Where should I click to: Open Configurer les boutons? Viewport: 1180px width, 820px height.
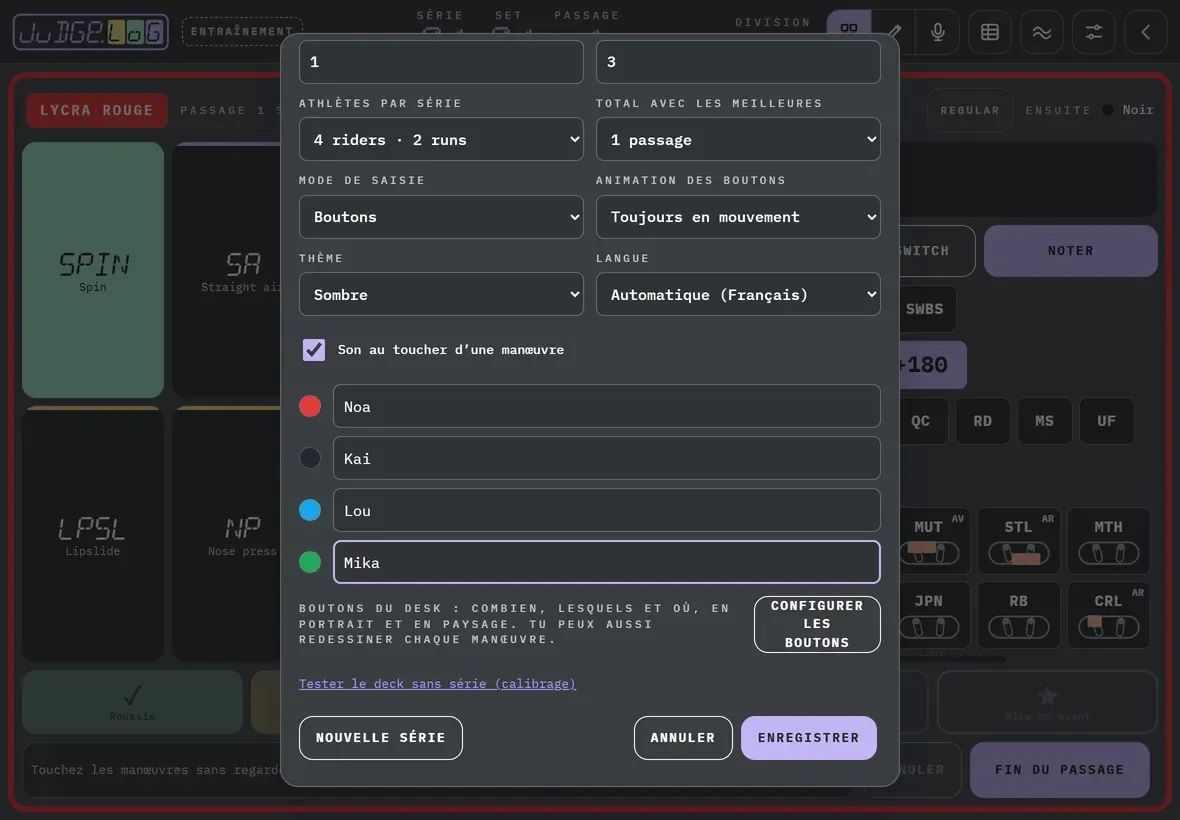tap(817, 624)
